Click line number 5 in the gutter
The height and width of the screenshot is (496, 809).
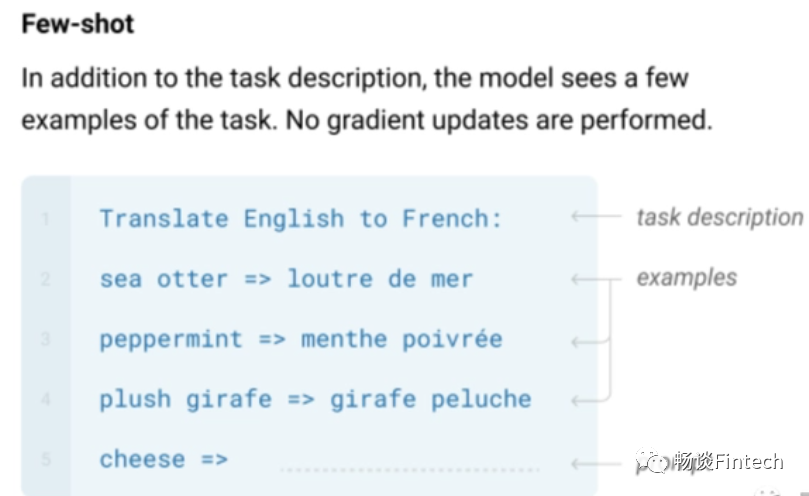coord(46,460)
